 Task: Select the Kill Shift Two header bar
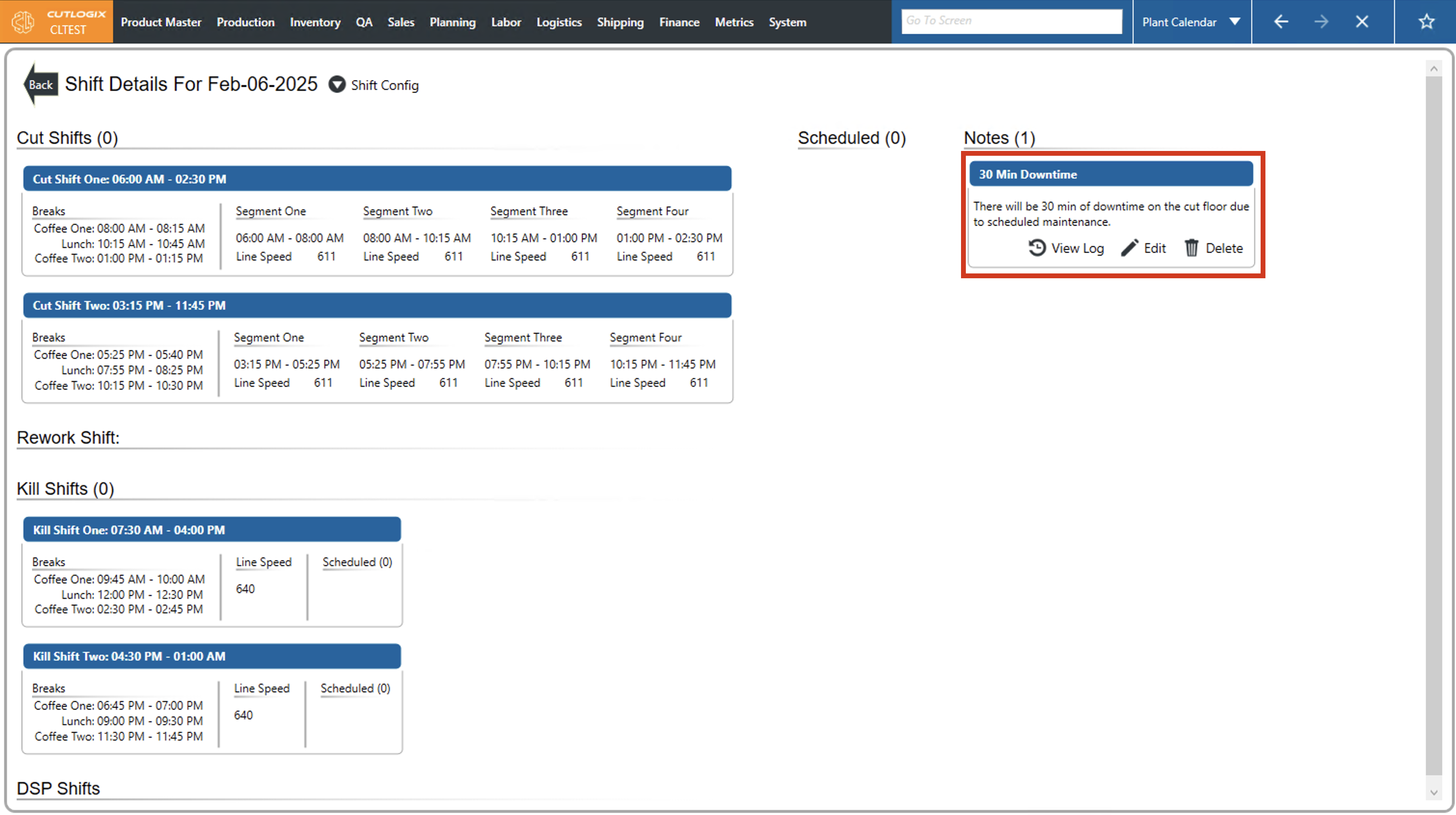coord(212,656)
